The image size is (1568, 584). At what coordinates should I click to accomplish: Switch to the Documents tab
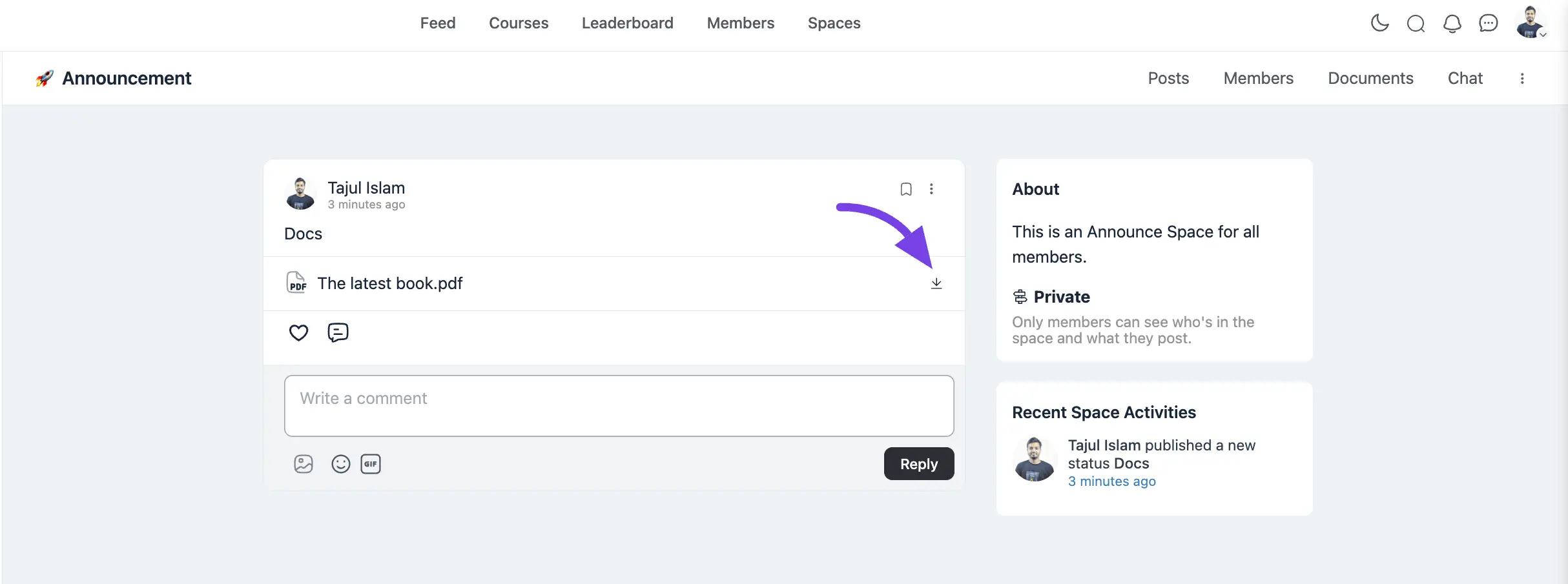[1370, 78]
